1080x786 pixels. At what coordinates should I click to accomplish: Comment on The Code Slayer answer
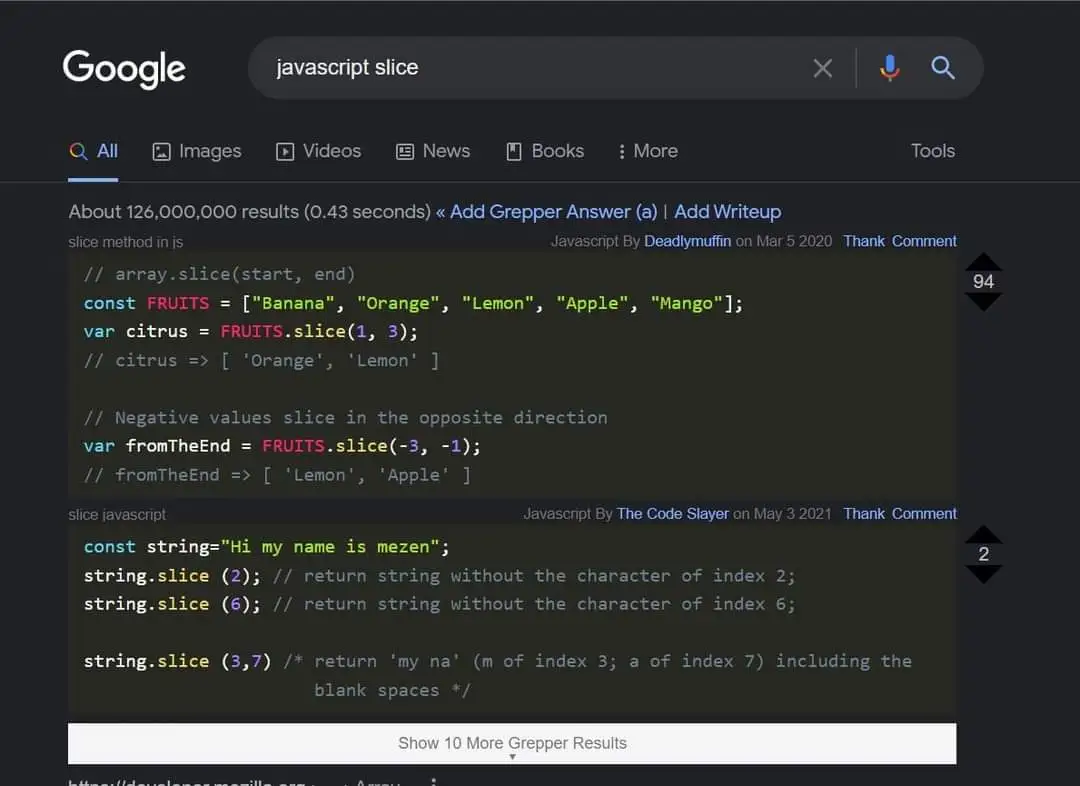coord(924,514)
